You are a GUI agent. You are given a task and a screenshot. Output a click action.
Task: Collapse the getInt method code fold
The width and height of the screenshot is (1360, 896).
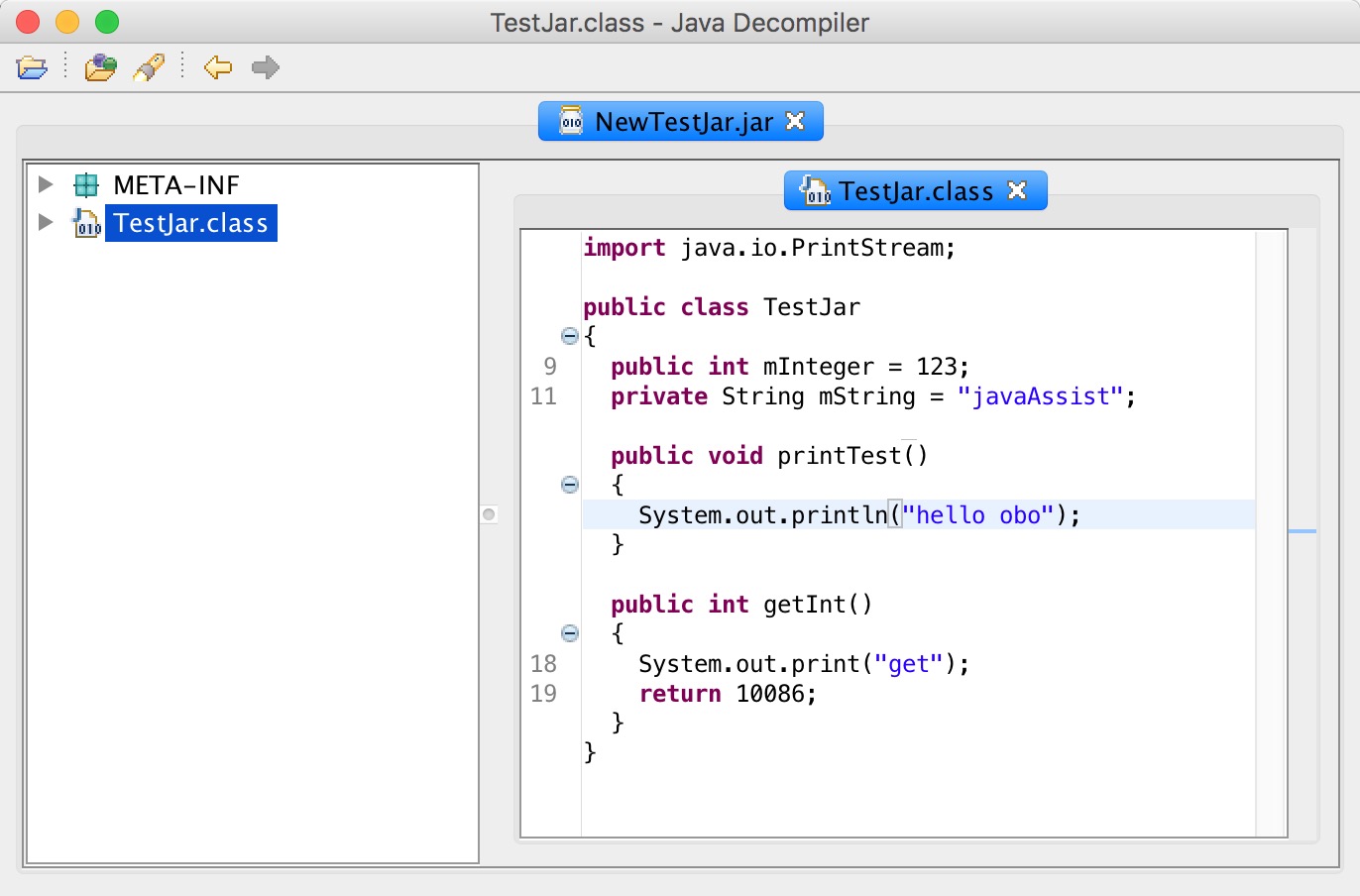click(x=569, y=633)
